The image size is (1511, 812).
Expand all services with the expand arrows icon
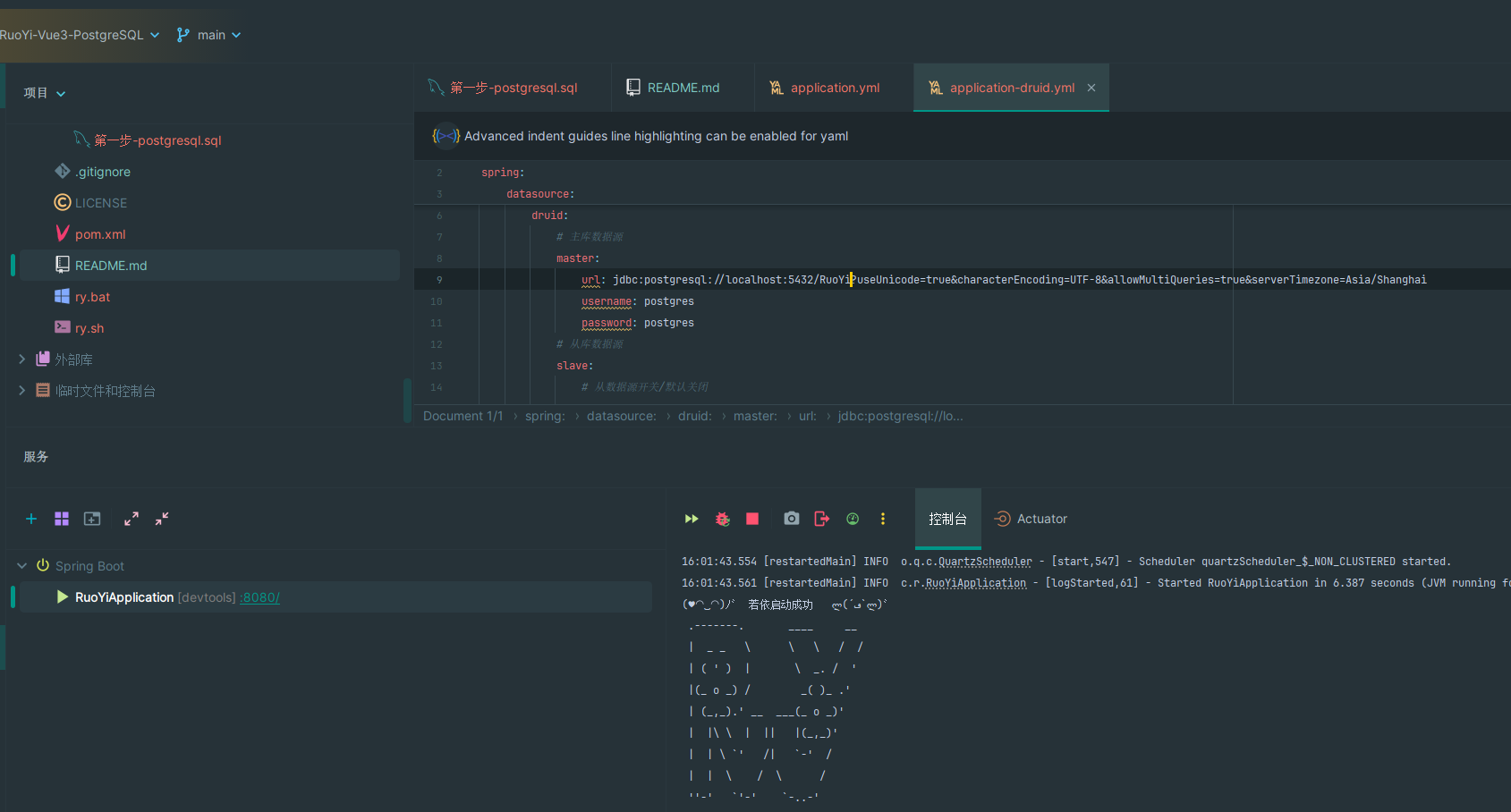[132, 519]
